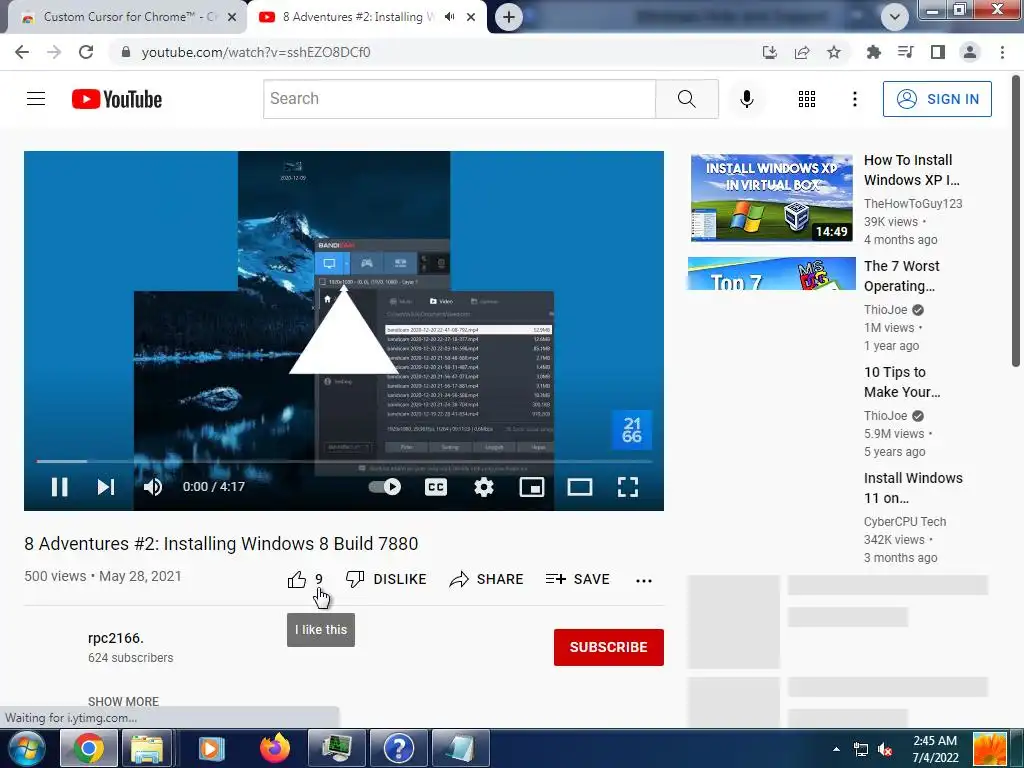Subscribe to the rpc2166 channel
Viewport: 1024px width, 768px height.
609,647
